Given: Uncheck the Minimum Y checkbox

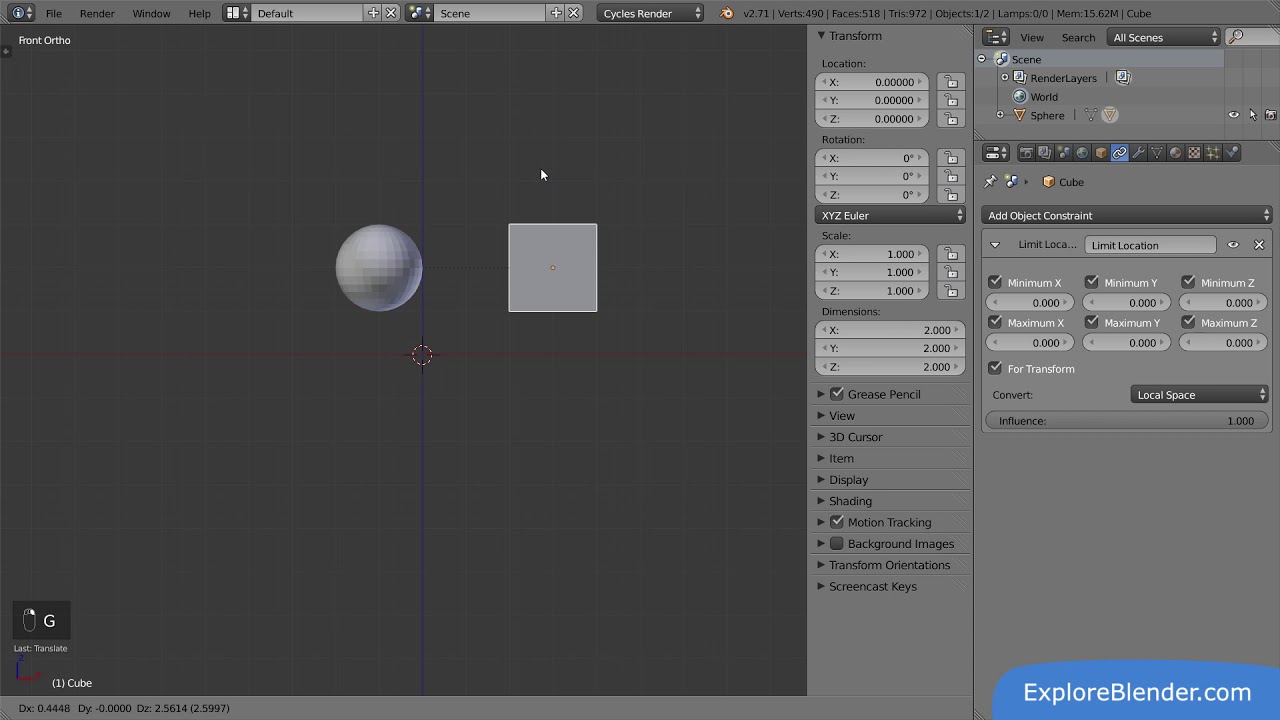Looking at the screenshot, I should [1092, 283].
